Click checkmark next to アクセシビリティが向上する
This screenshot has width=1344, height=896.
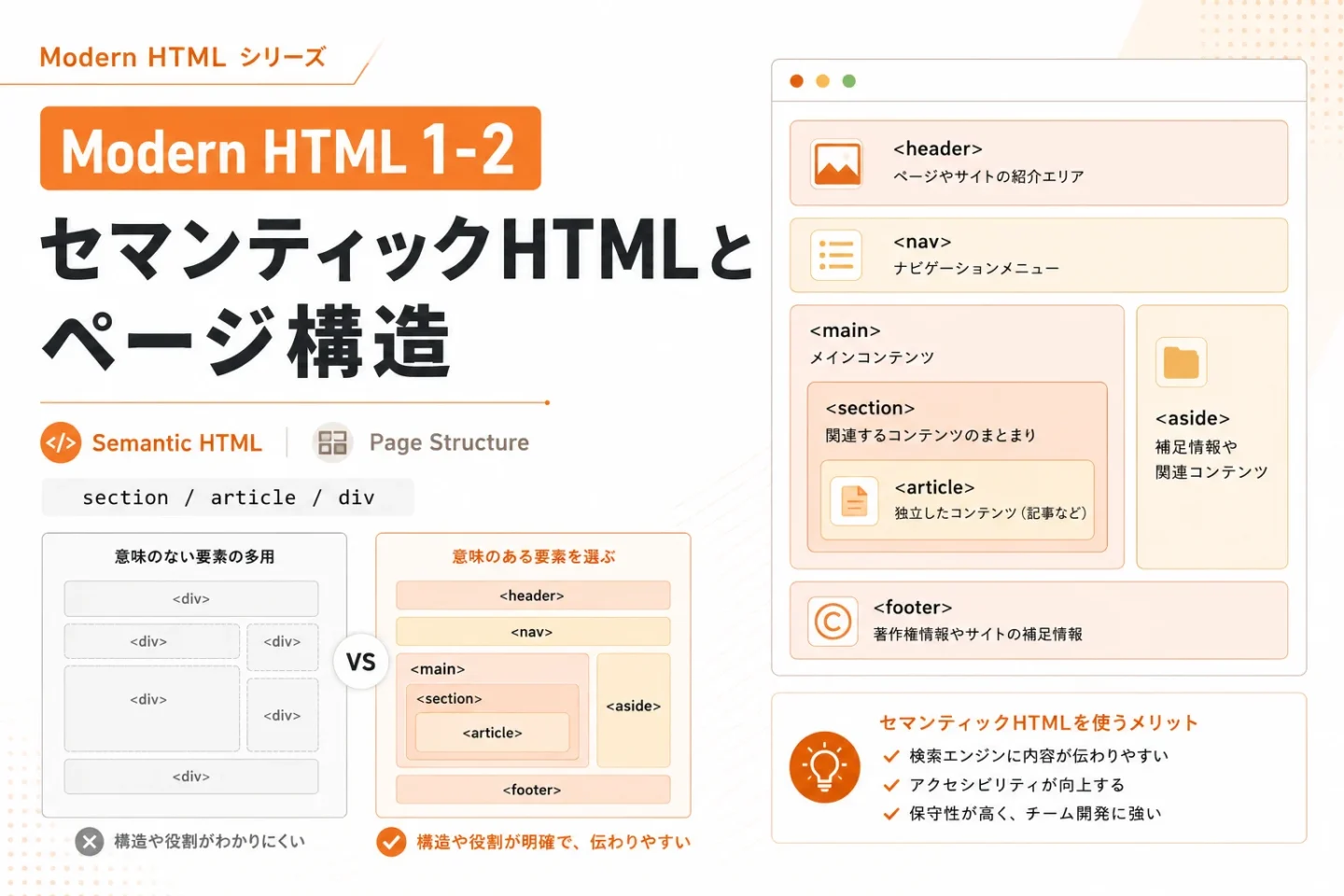point(891,785)
